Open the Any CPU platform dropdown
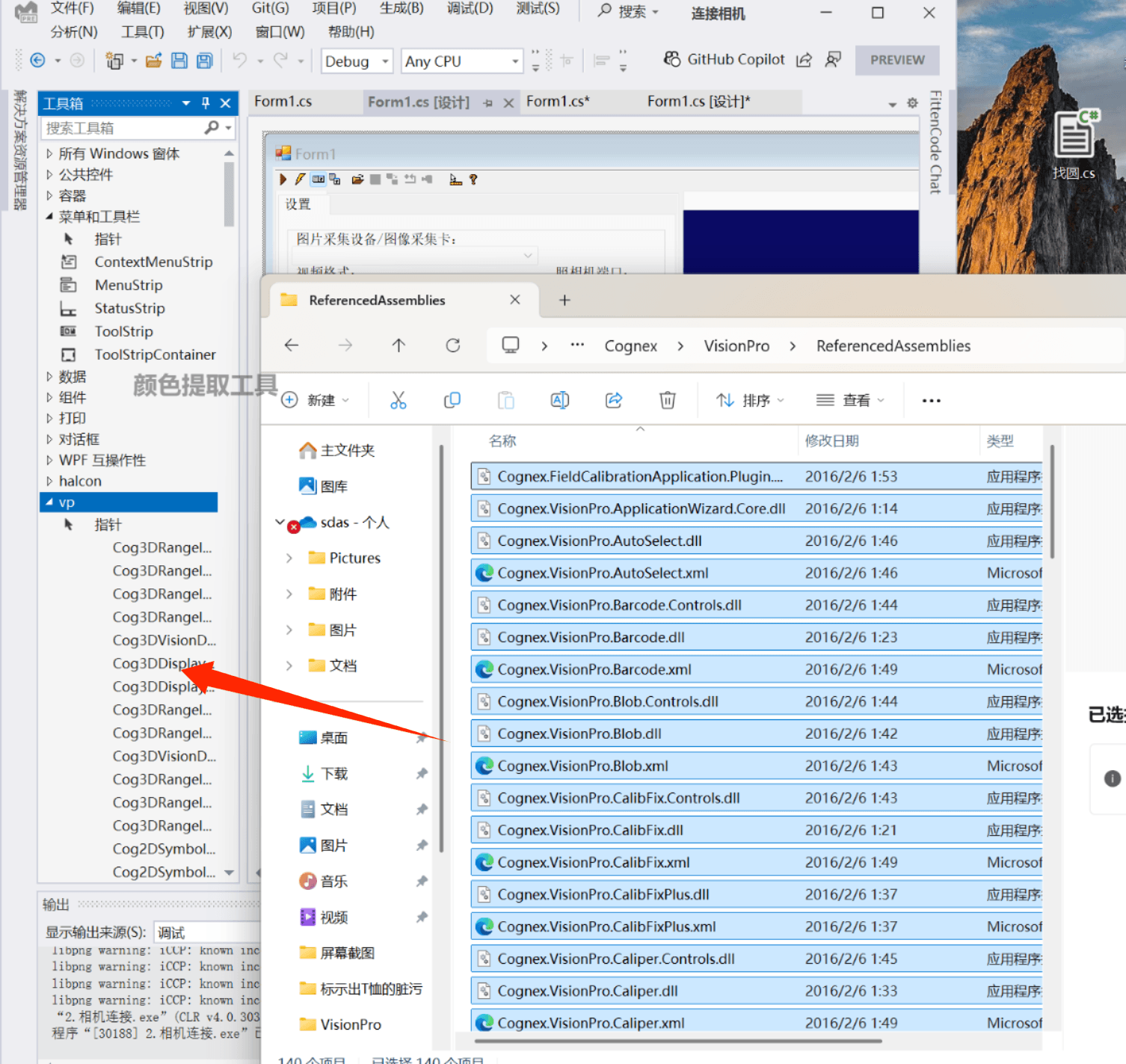1126x1064 pixels. (461, 61)
